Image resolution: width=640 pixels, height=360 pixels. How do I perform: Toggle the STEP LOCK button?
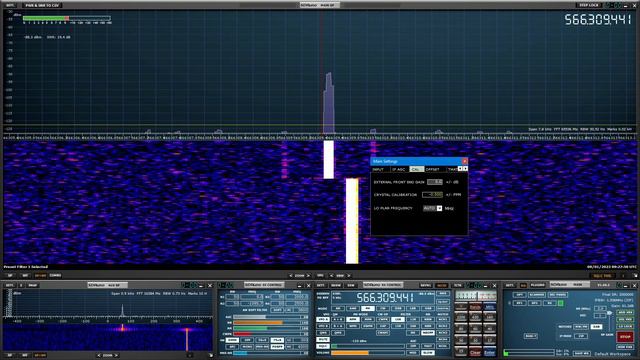point(589,5)
